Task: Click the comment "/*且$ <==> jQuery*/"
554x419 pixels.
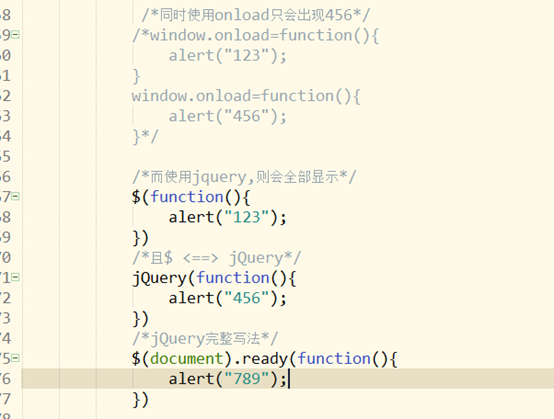Action: point(216,258)
